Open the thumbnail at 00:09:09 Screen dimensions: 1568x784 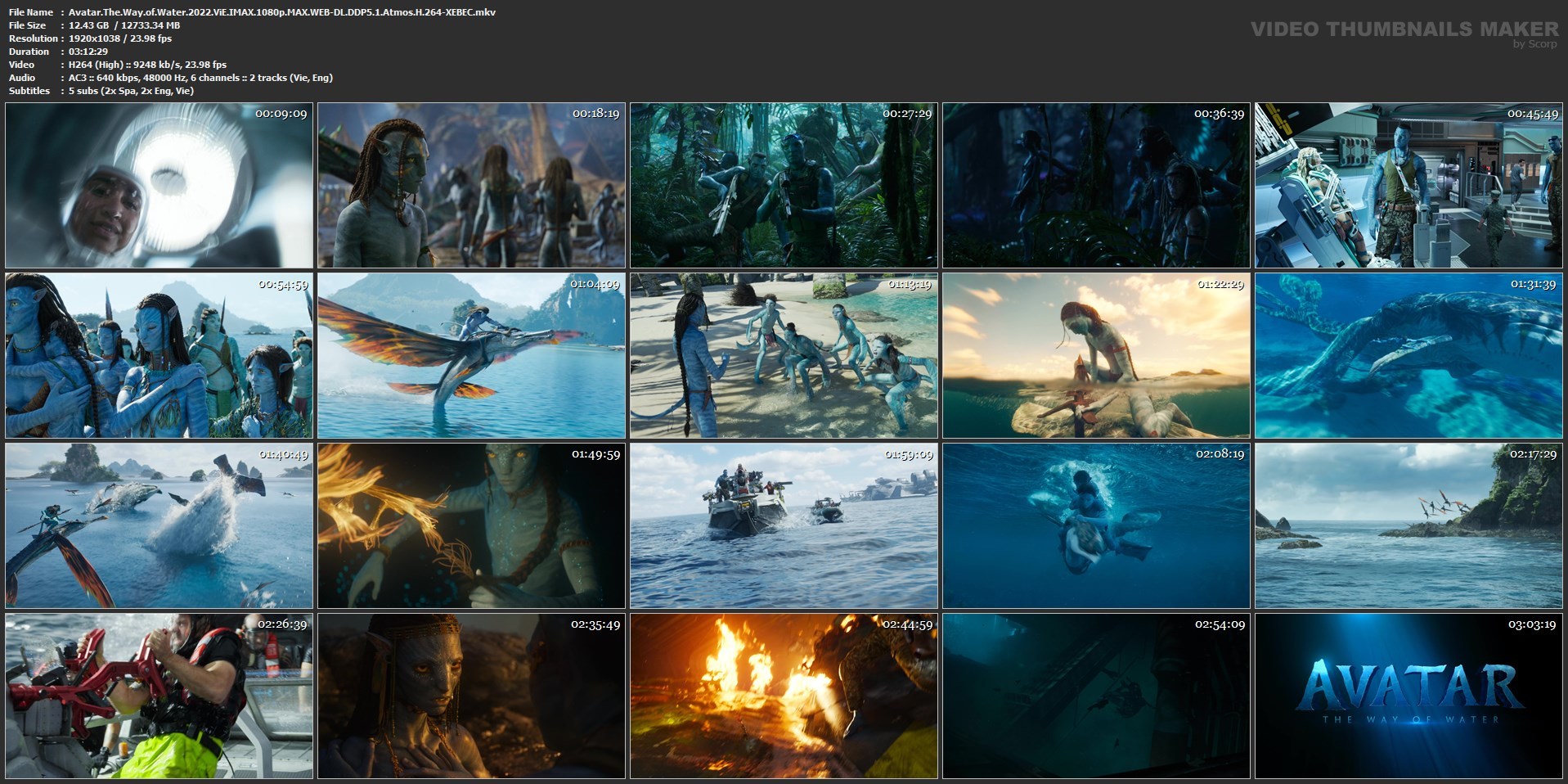coord(159,186)
